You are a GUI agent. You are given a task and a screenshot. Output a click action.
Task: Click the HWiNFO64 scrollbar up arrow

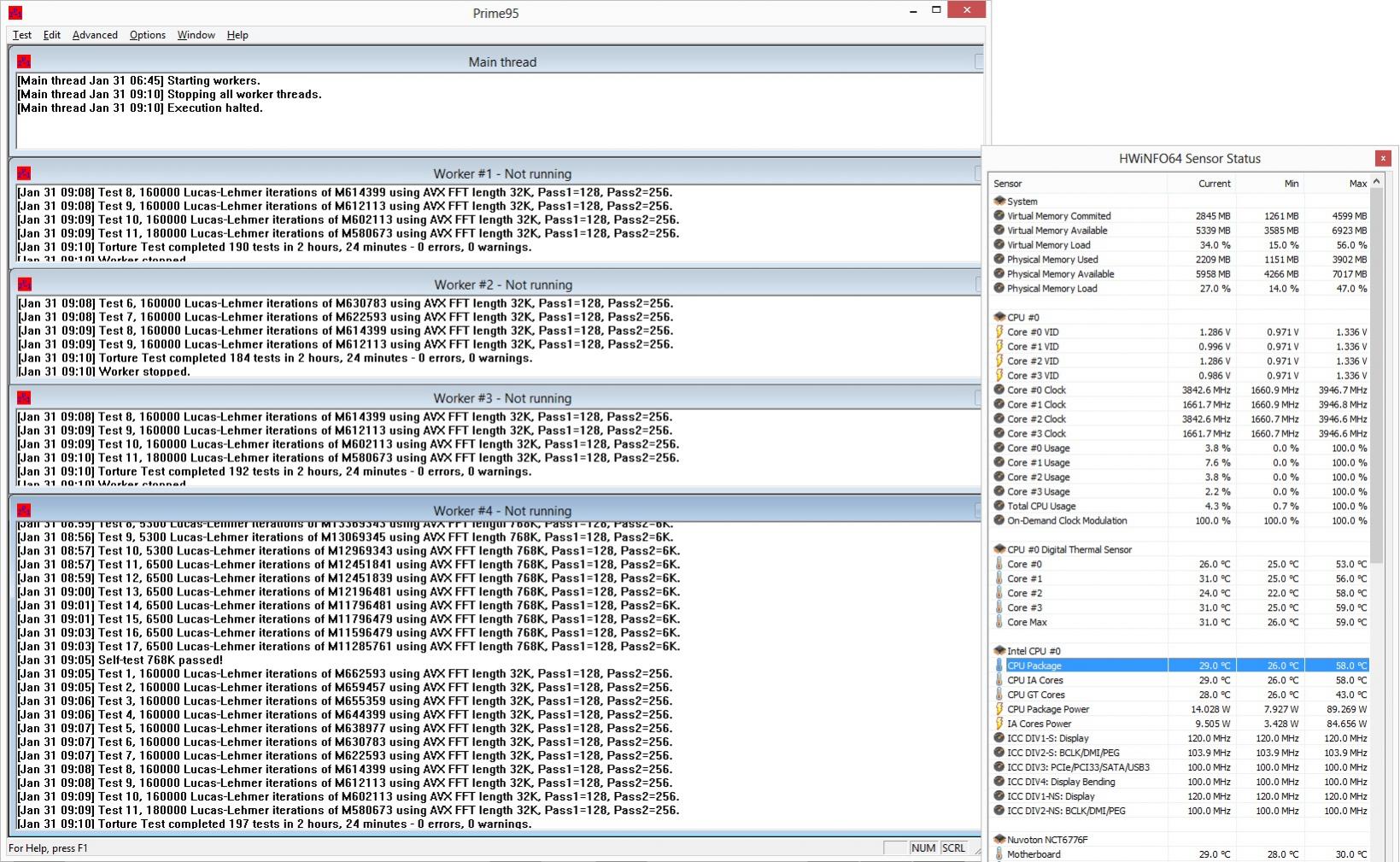(x=1376, y=183)
